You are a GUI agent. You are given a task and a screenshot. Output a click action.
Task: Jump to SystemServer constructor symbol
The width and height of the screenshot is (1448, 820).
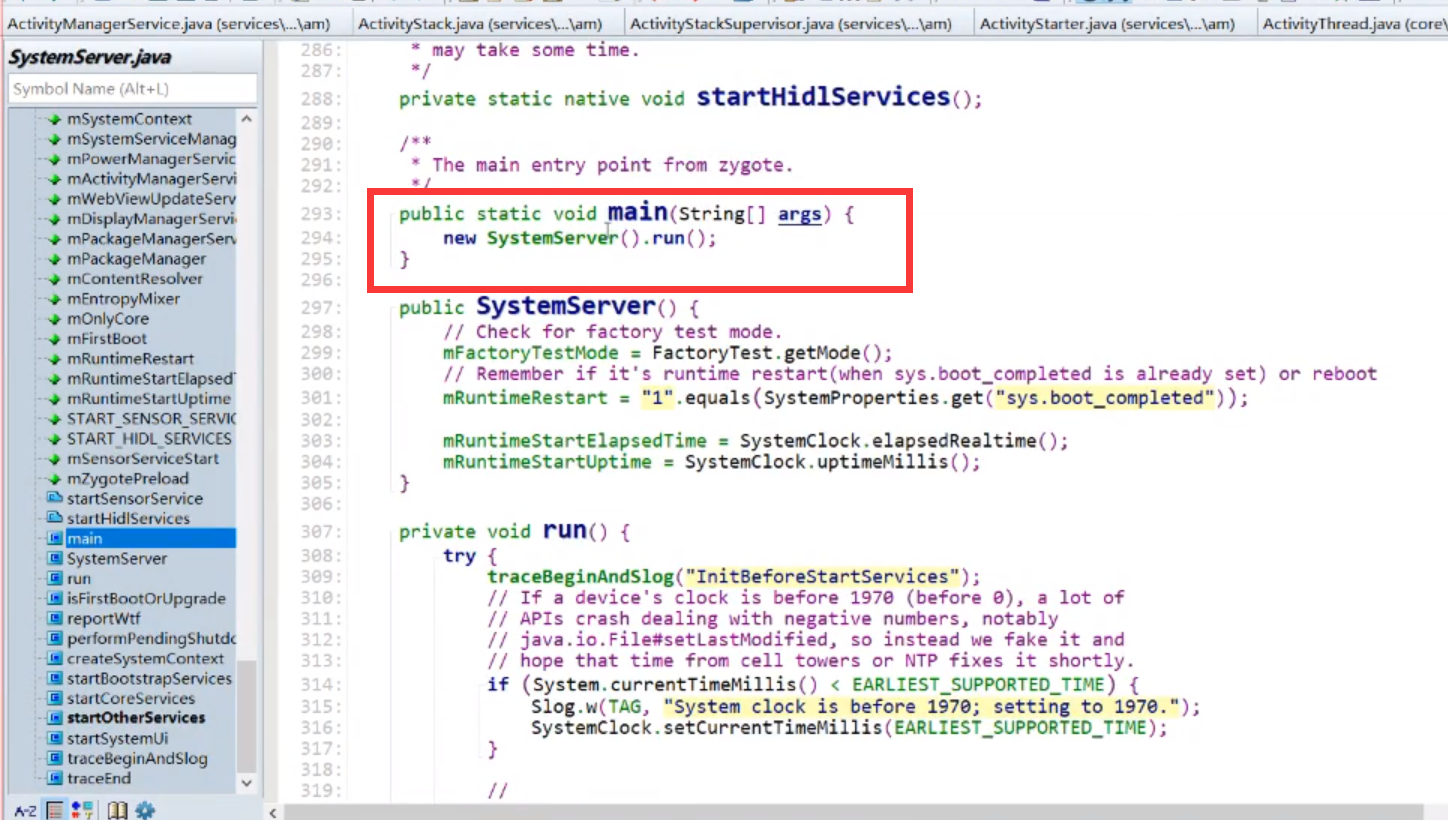tap(116, 559)
